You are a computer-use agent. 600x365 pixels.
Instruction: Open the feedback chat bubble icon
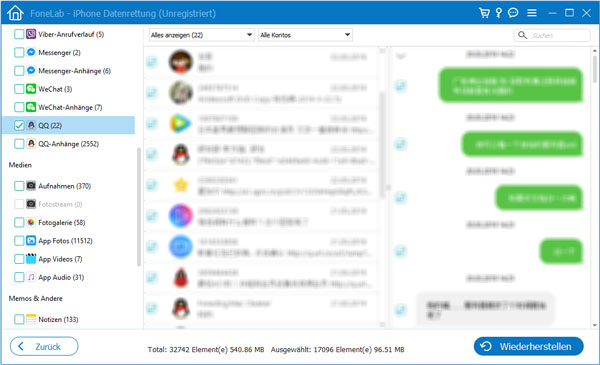513,13
